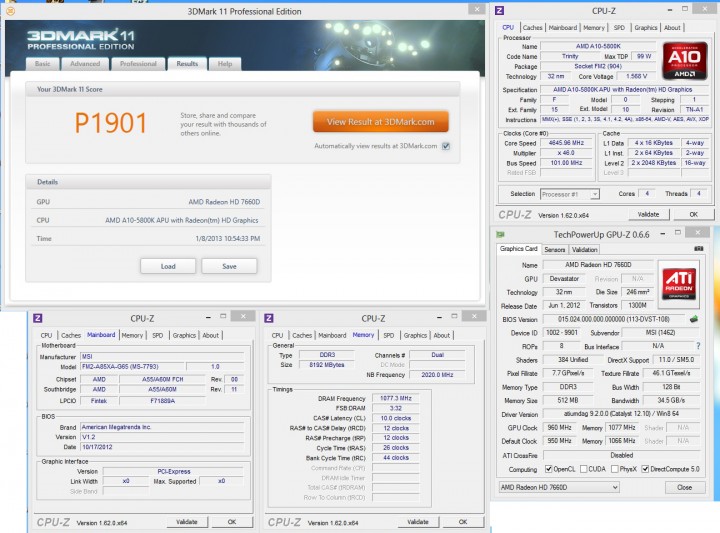
Task: Click OK in CPU-Z Mainboard window
Action: coord(232,522)
